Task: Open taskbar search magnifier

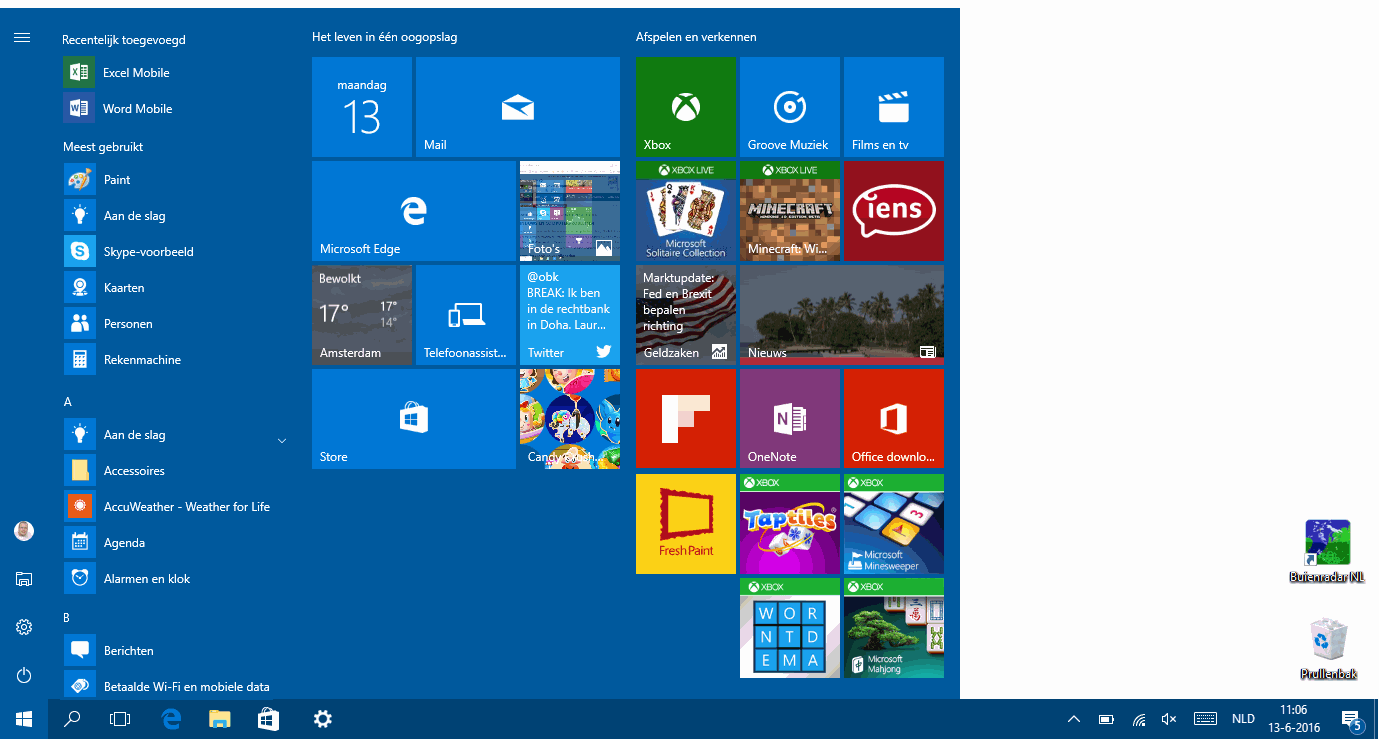Action: (x=72, y=719)
